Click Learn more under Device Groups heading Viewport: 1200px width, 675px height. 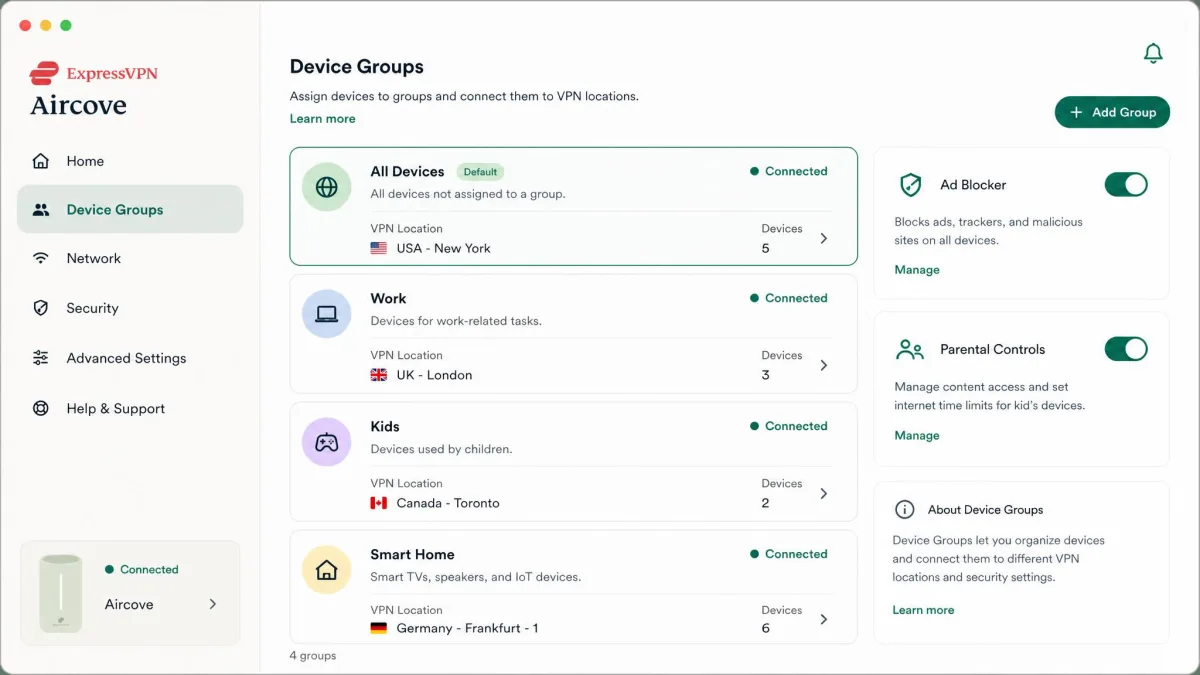pos(322,119)
